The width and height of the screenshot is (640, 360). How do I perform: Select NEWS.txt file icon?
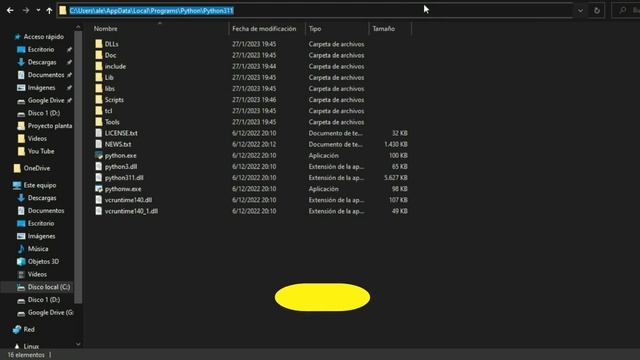click(99, 144)
